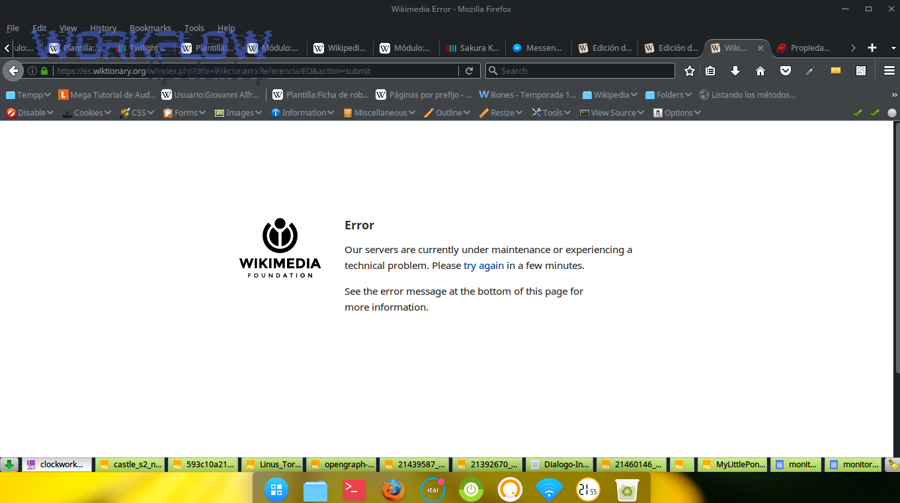Open the View Source dropdown
Screen dimensions: 900x503
click(612, 113)
